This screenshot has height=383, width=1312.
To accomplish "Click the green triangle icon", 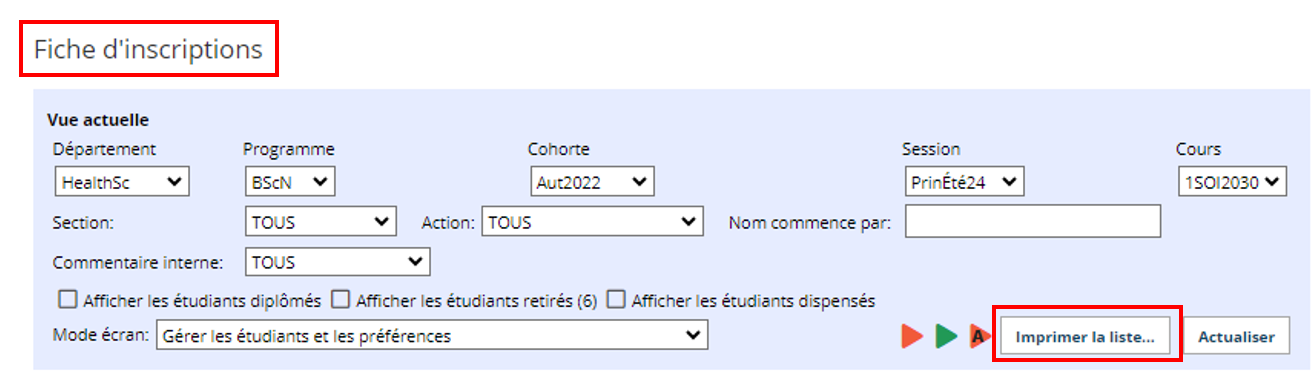I will point(946,336).
